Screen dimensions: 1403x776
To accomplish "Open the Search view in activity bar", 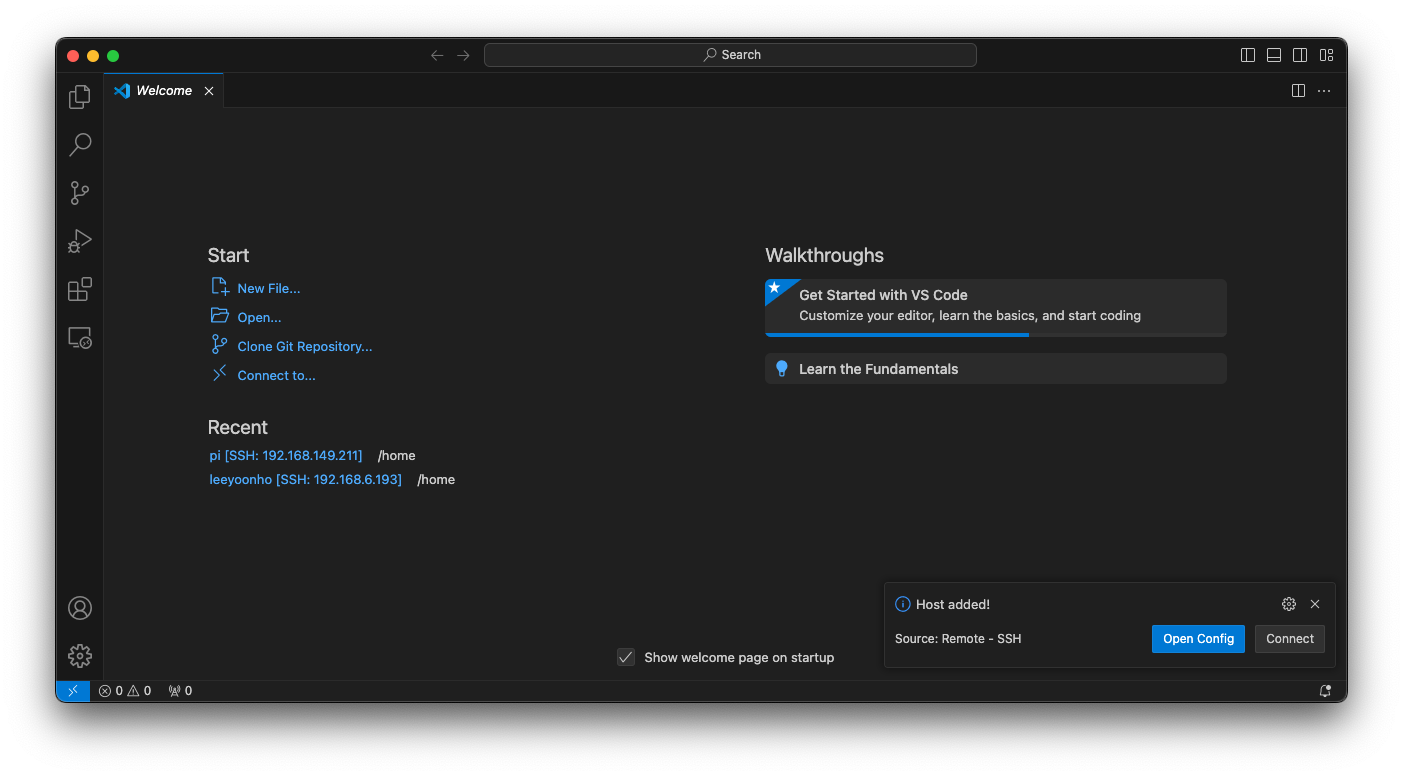I will [80, 145].
